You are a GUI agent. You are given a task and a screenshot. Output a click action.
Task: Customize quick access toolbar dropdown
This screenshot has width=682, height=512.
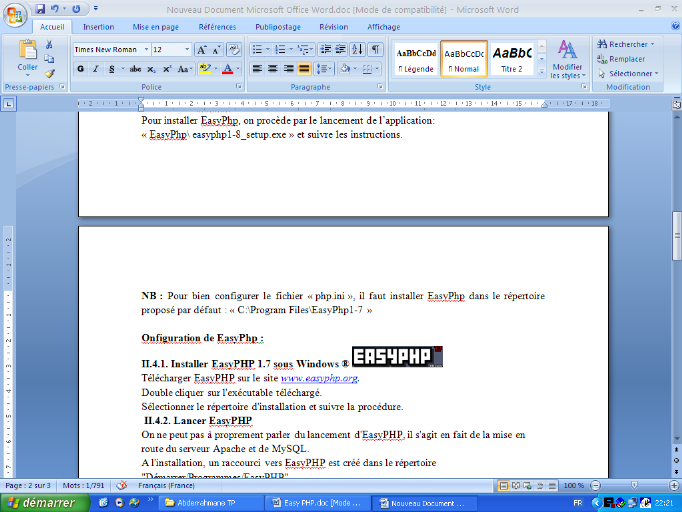[96, 9]
